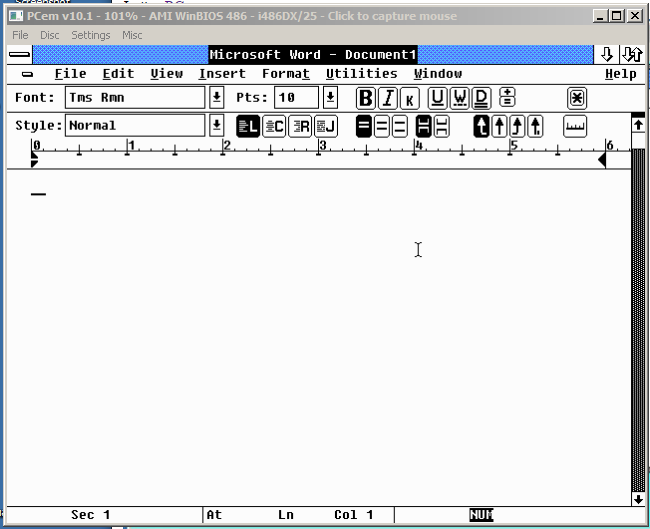This screenshot has height=529, width=650.
Task: Click the right indent marker on ruler
Action: click(x=602, y=160)
